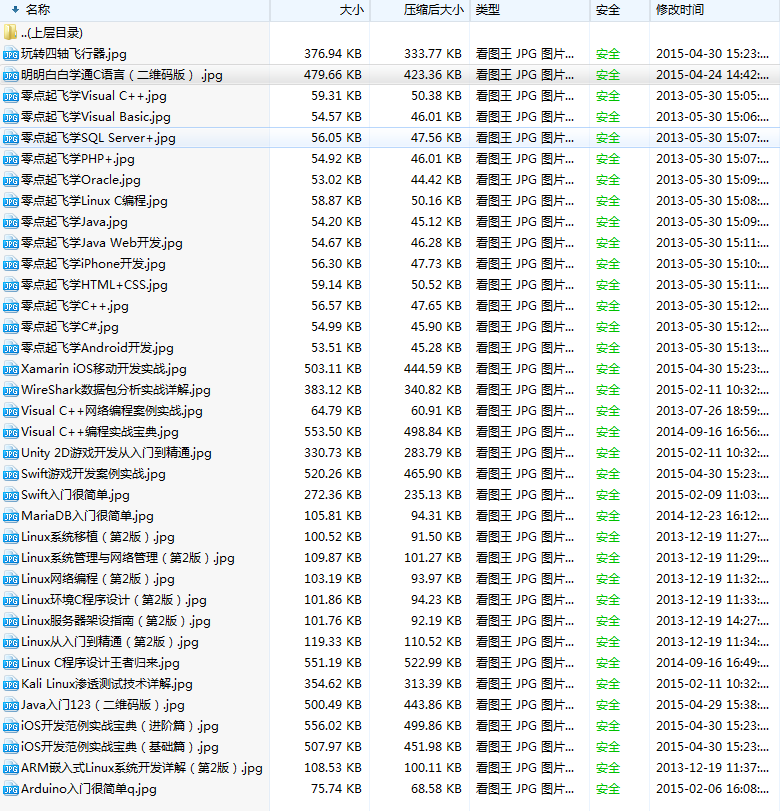
Task: Click JPG icon of Kali Linux渗透测试技术详解.jpg
Action: tap(11, 684)
